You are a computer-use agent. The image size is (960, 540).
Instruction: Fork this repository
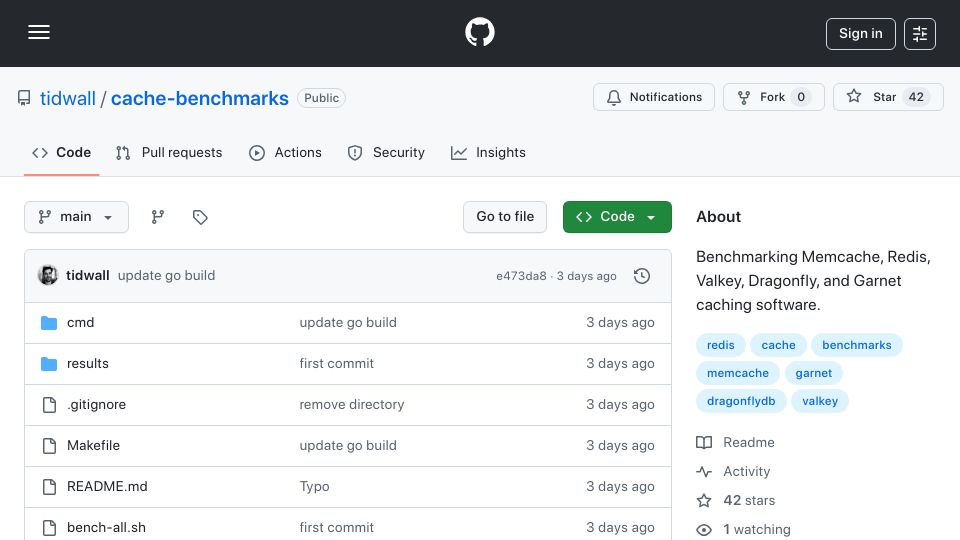tap(773, 97)
